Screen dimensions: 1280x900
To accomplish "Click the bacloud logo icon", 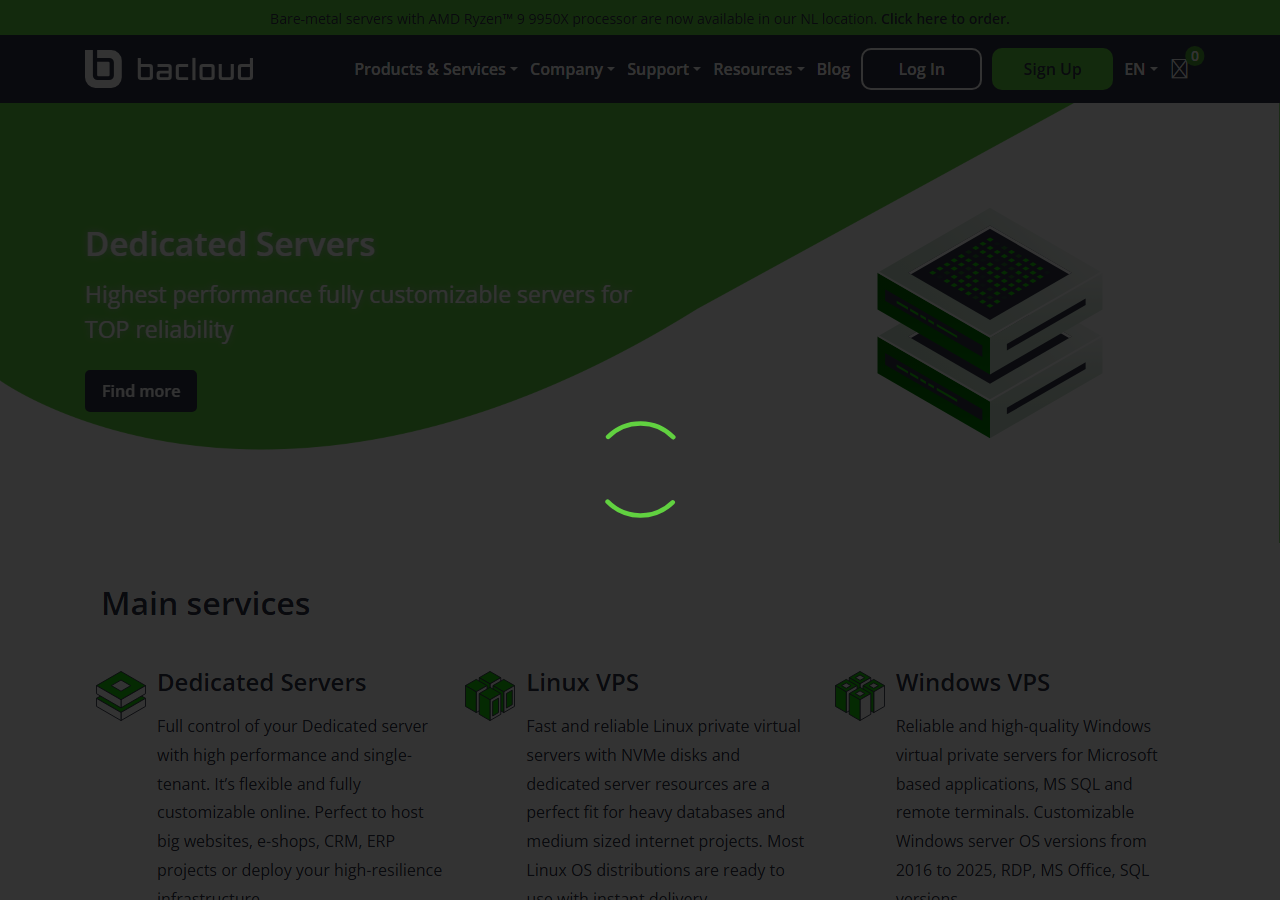I will (x=103, y=69).
